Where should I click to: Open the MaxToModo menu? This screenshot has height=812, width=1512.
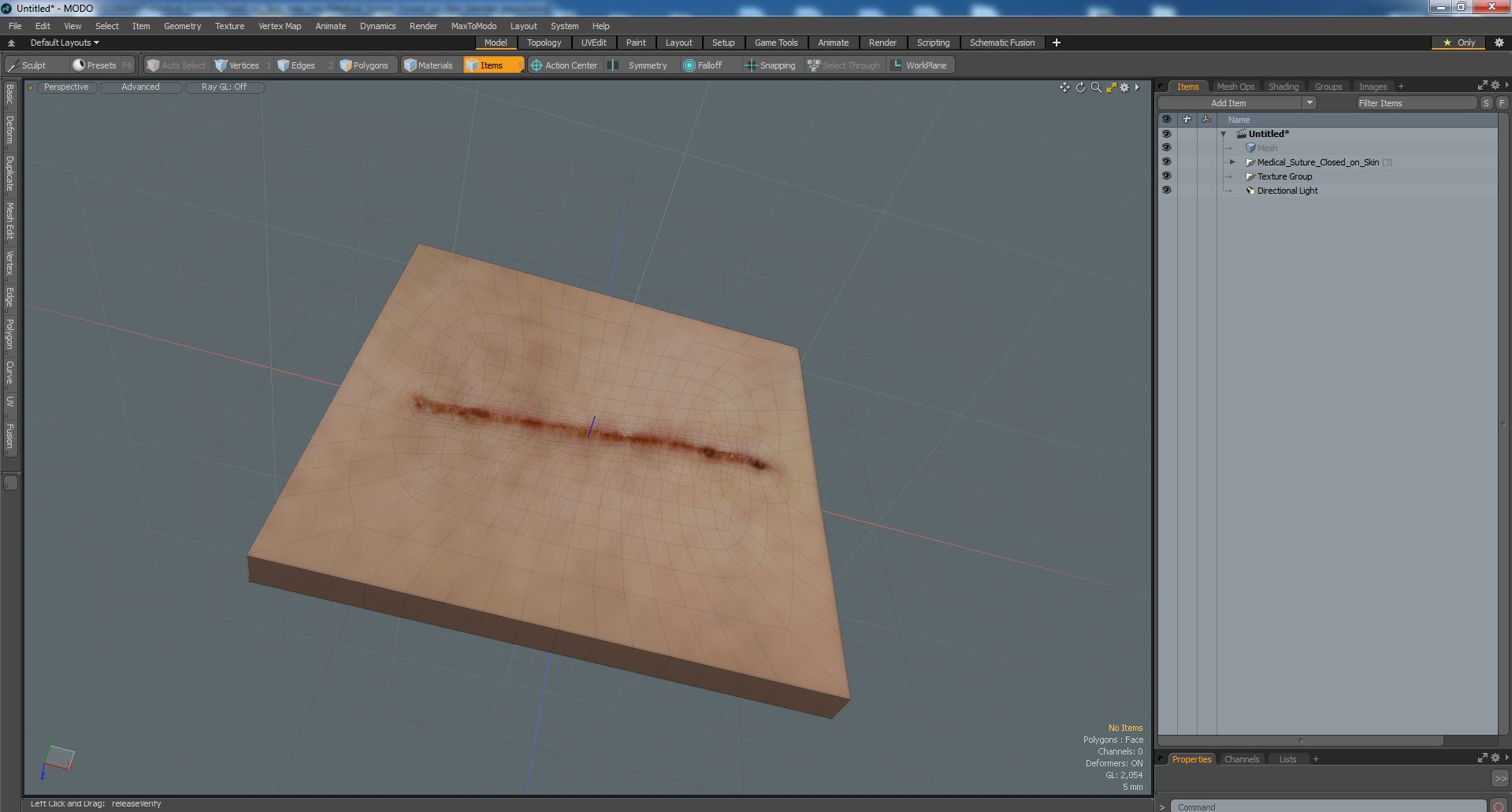click(x=474, y=26)
